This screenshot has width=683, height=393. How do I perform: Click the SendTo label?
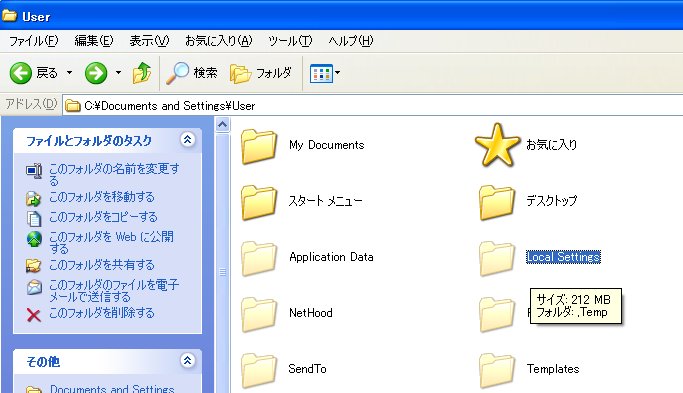pyautogui.click(x=308, y=369)
